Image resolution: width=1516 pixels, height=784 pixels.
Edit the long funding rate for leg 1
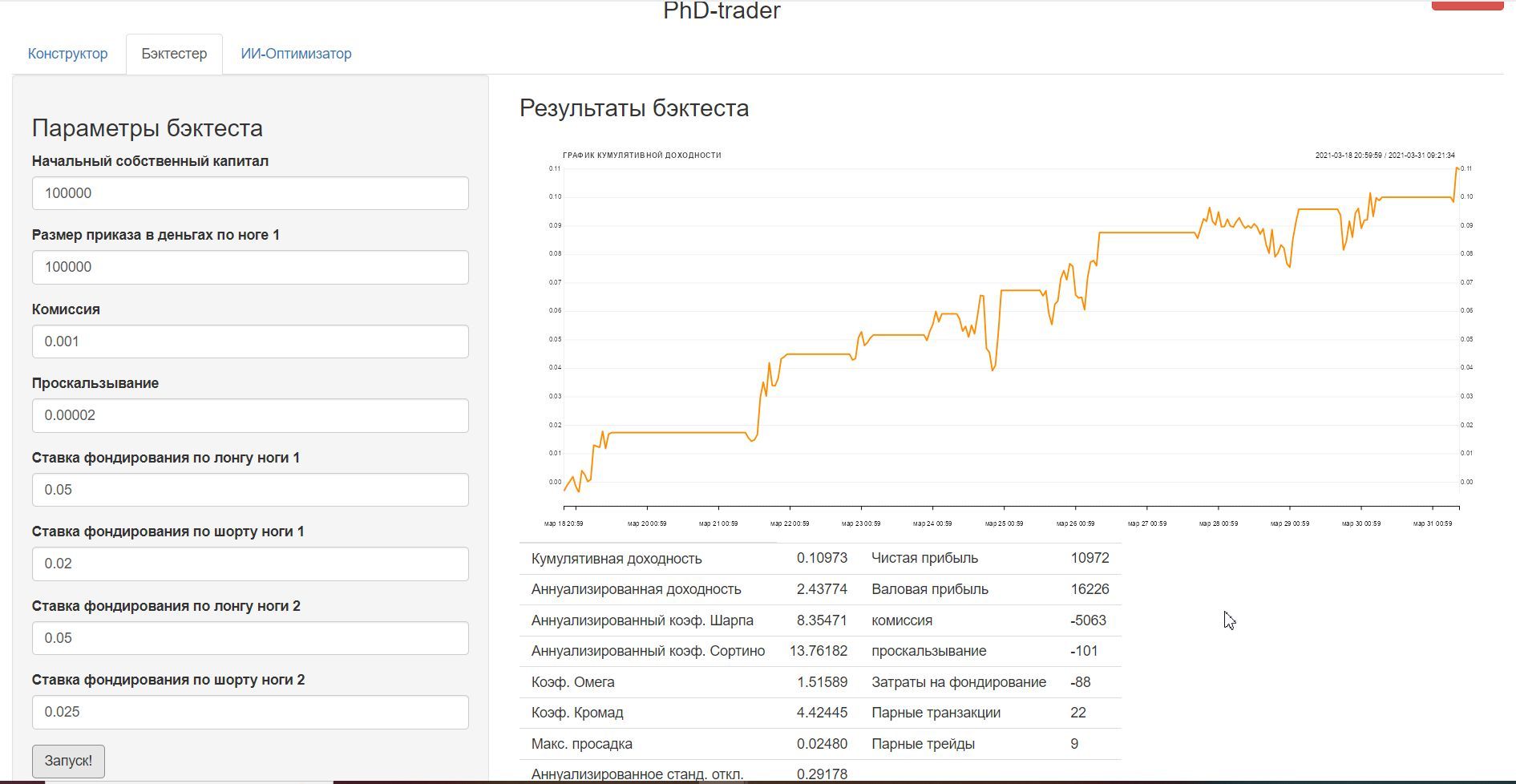[x=250, y=490]
